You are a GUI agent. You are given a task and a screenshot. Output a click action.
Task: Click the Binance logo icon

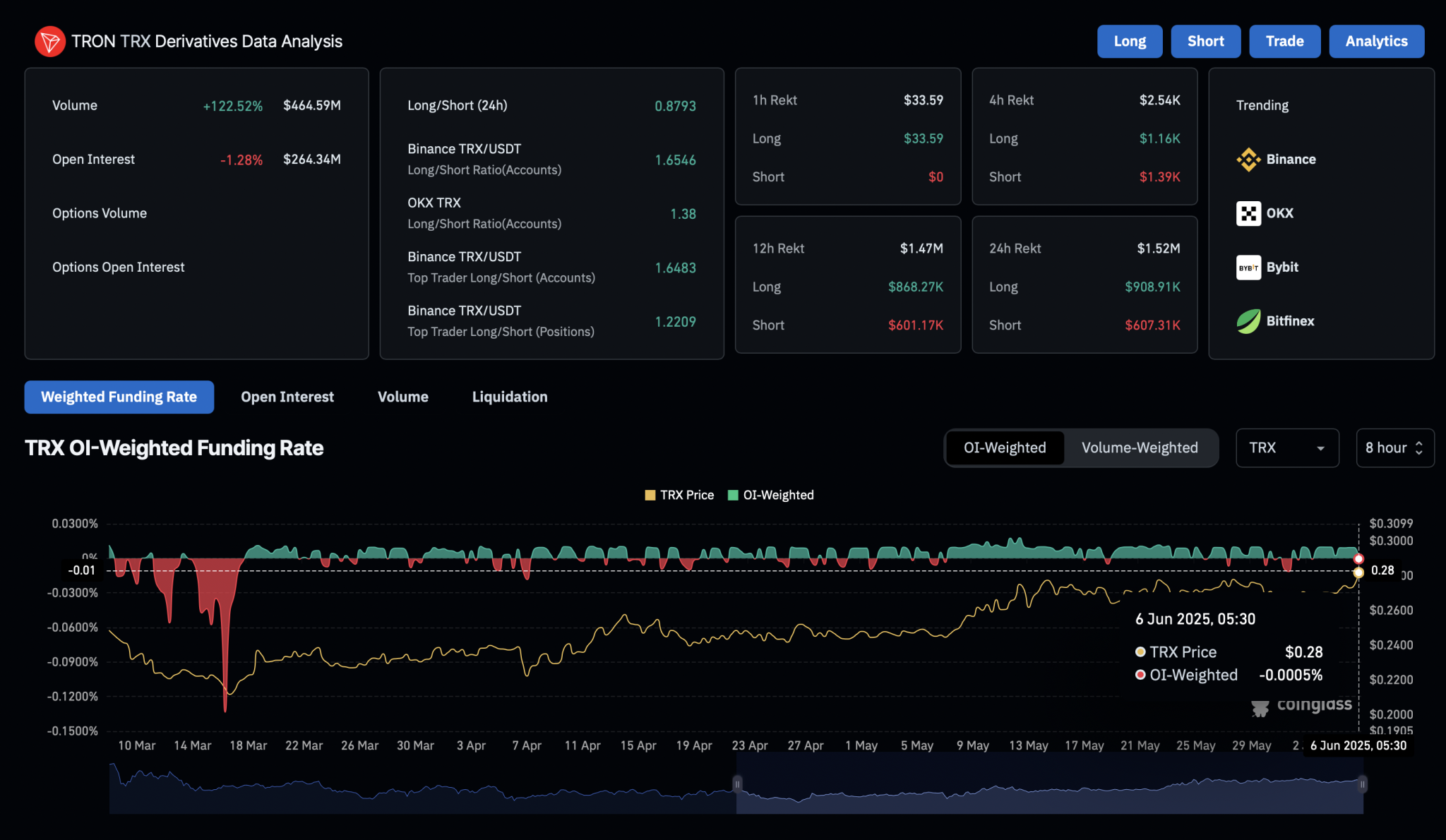(x=1248, y=160)
